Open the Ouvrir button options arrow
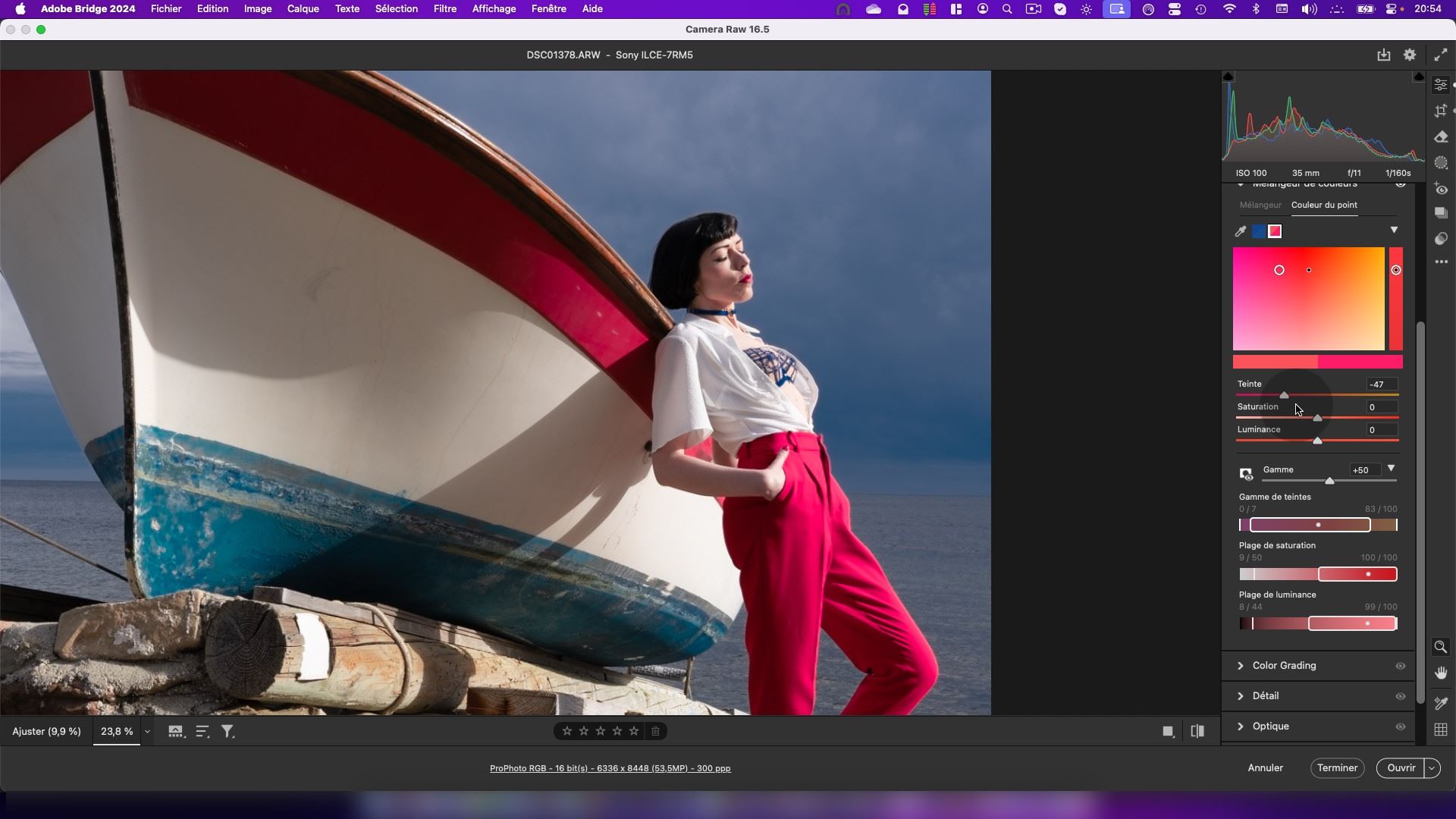 coord(1432,768)
